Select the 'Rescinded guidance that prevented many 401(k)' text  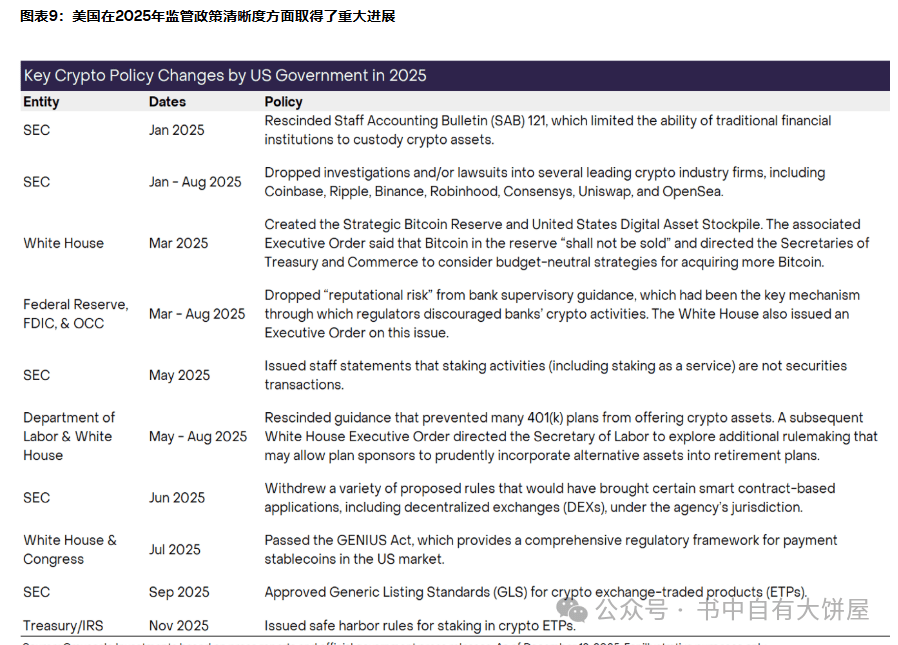571,436
